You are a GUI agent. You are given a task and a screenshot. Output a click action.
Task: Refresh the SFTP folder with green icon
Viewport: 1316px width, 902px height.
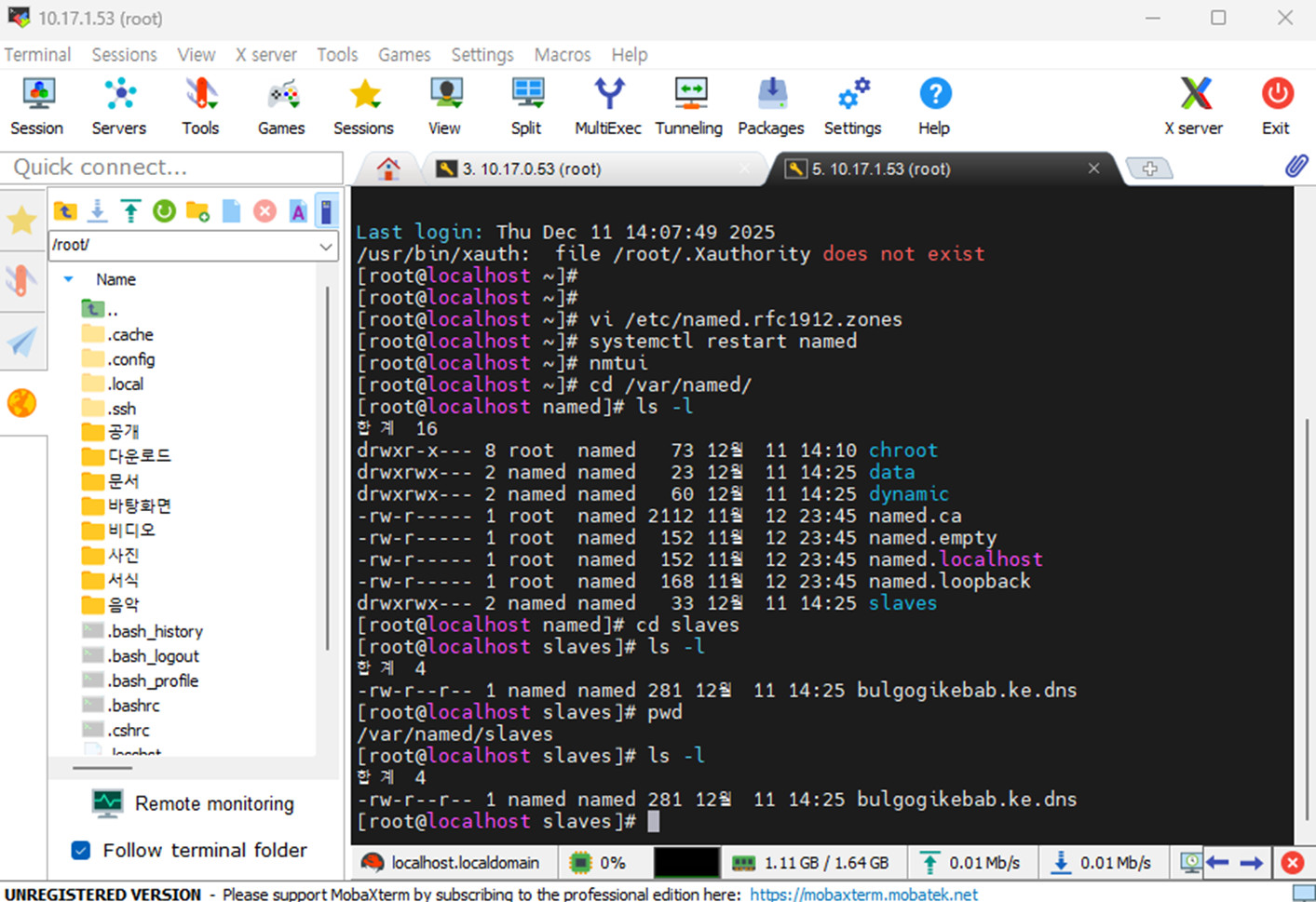[165, 211]
